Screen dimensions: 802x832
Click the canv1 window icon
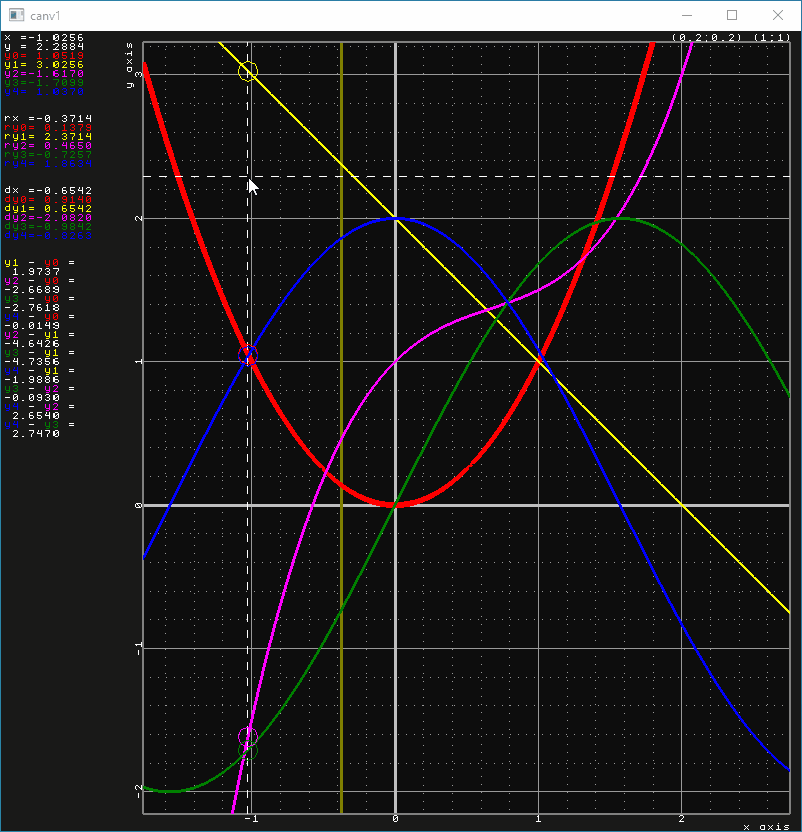[x=16, y=15]
